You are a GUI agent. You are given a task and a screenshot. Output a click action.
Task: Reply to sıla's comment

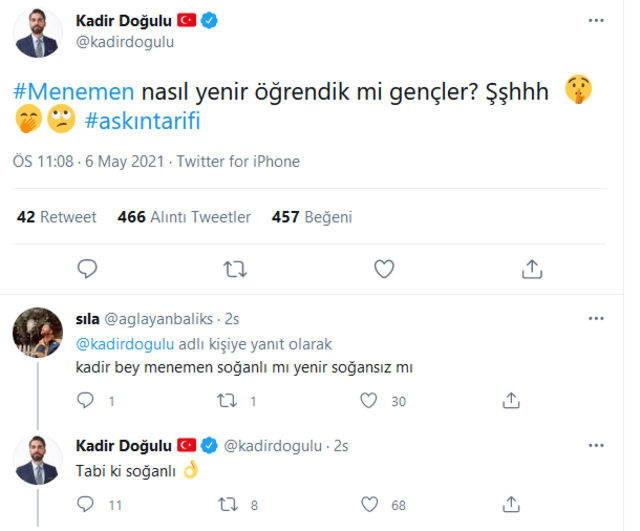tap(87, 400)
